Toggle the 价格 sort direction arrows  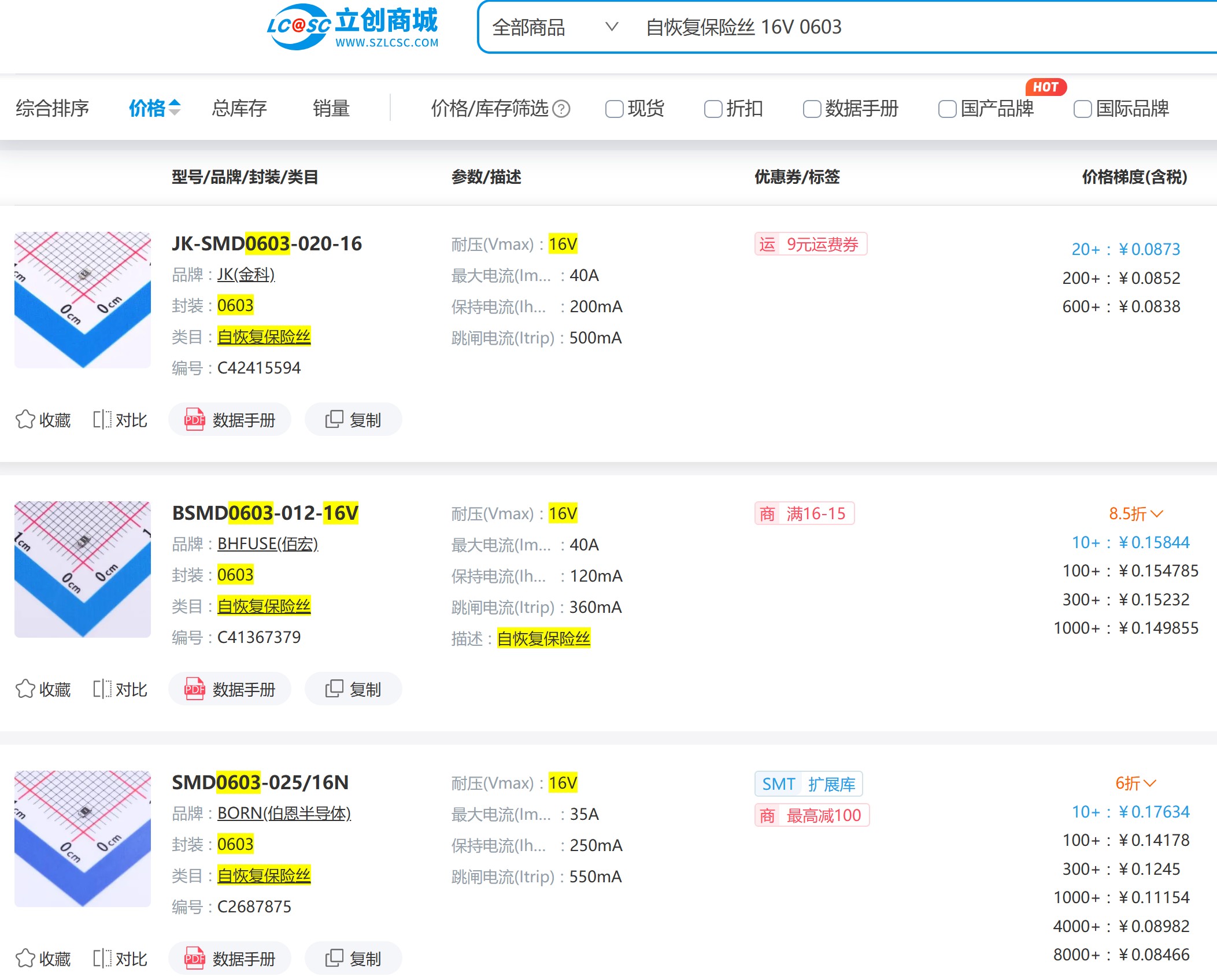174,108
